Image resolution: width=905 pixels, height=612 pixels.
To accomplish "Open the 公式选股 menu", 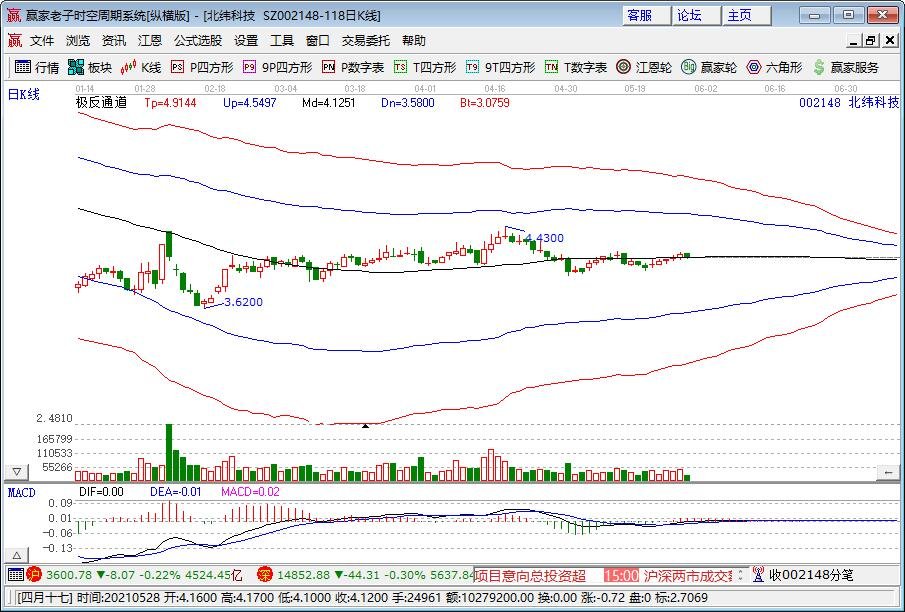I will tap(198, 40).
